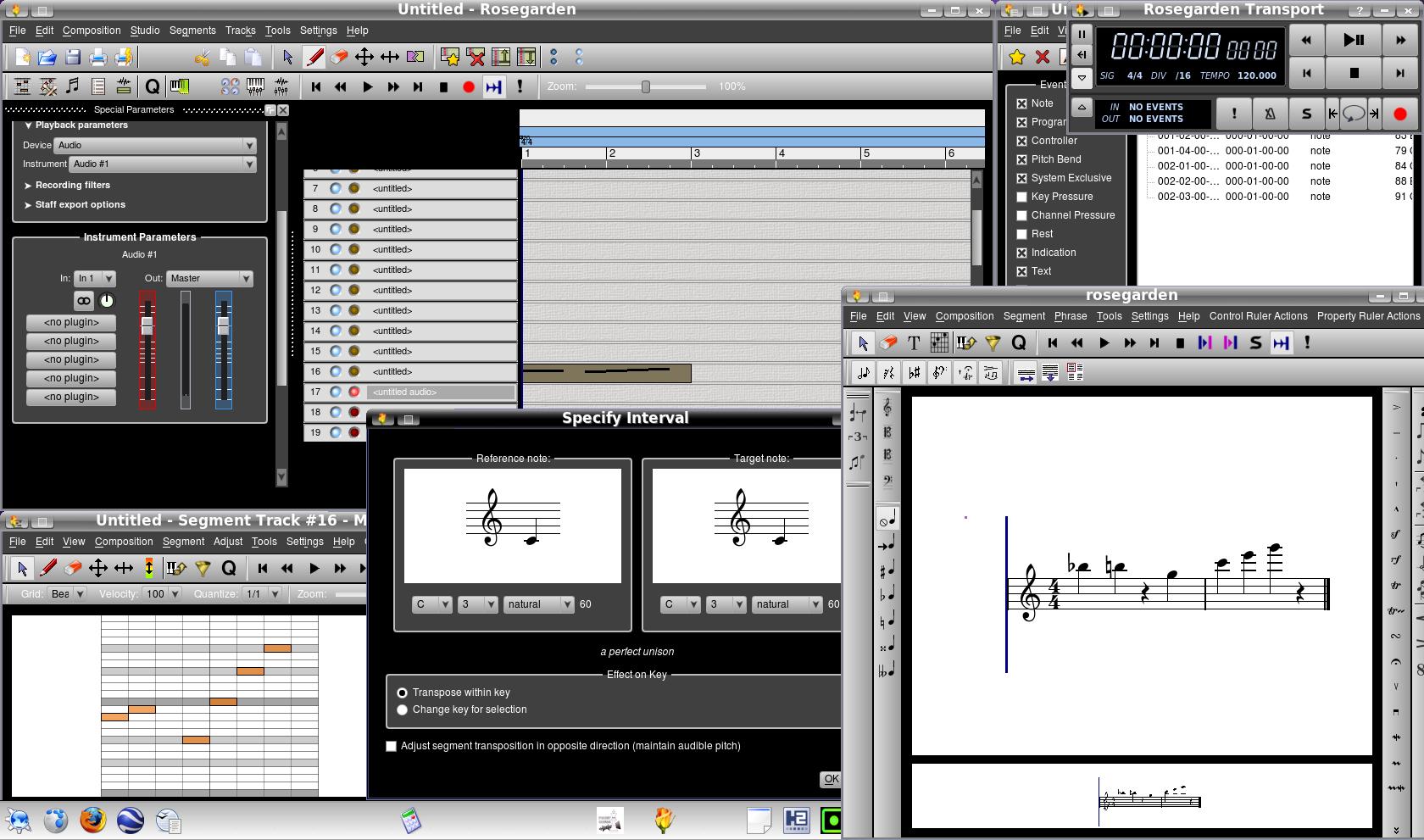
Task: Click the treble clef icon in notation side palette
Action: (x=887, y=408)
